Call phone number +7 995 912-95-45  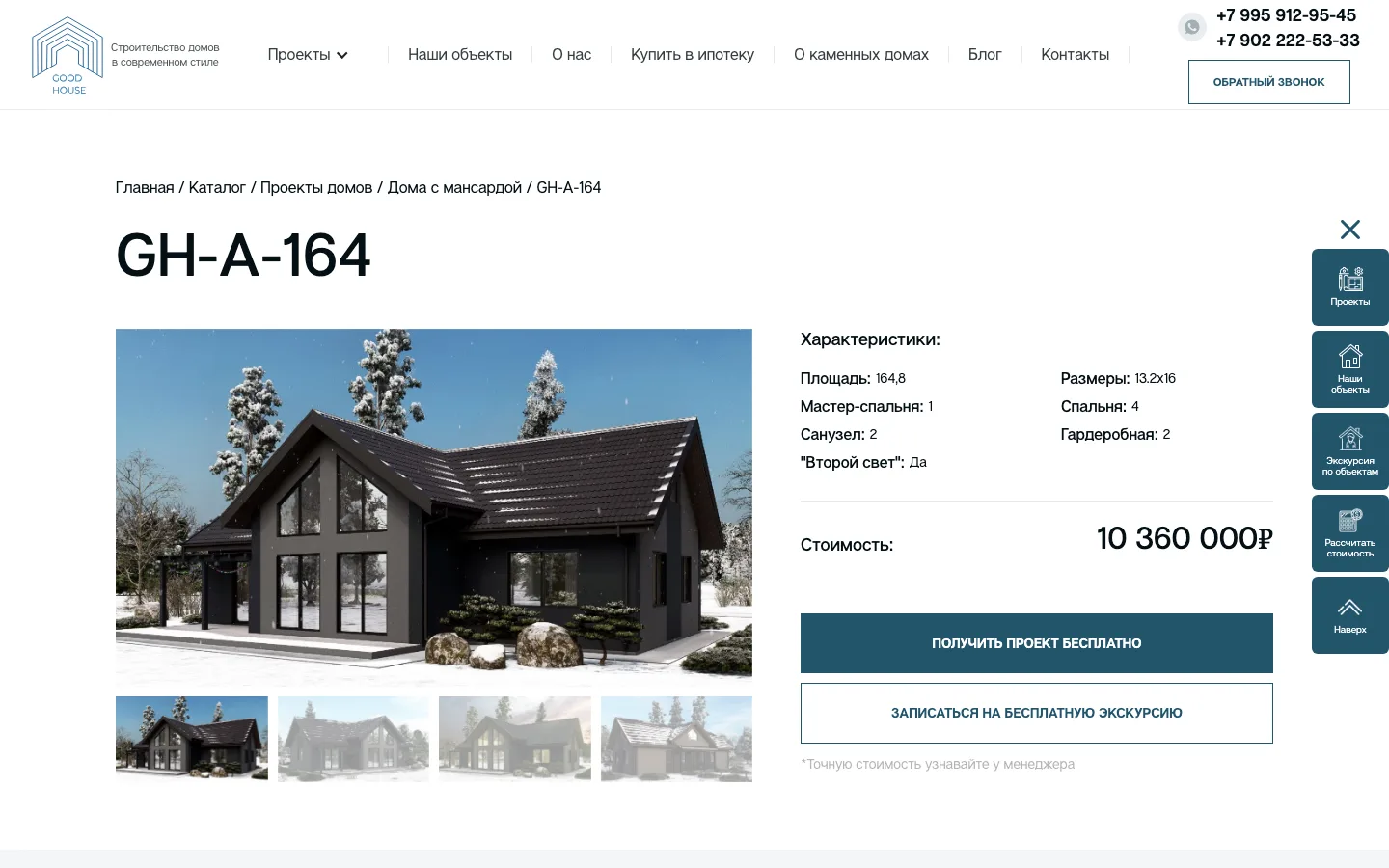[x=1286, y=15]
